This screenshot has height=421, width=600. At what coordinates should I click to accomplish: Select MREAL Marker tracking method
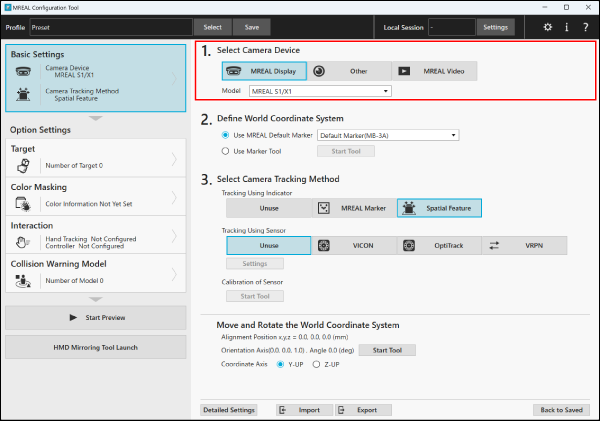(354, 208)
